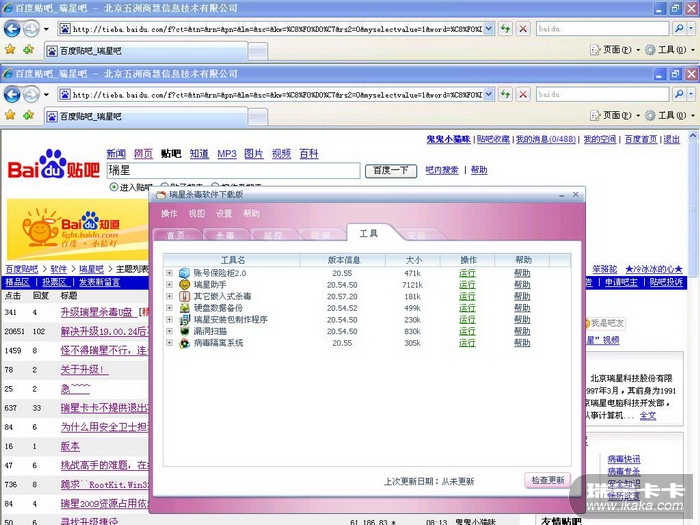Click the 病毒隔离系统 icon
The height and width of the screenshot is (525, 700).
tap(184, 343)
